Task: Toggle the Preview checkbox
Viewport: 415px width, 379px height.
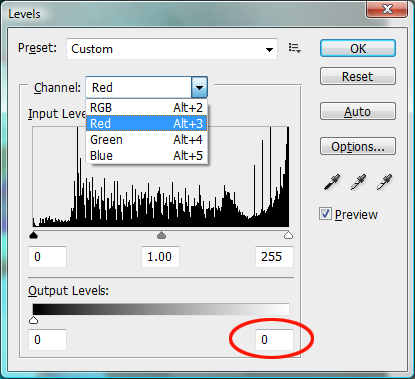Action: tap(325, 214)
